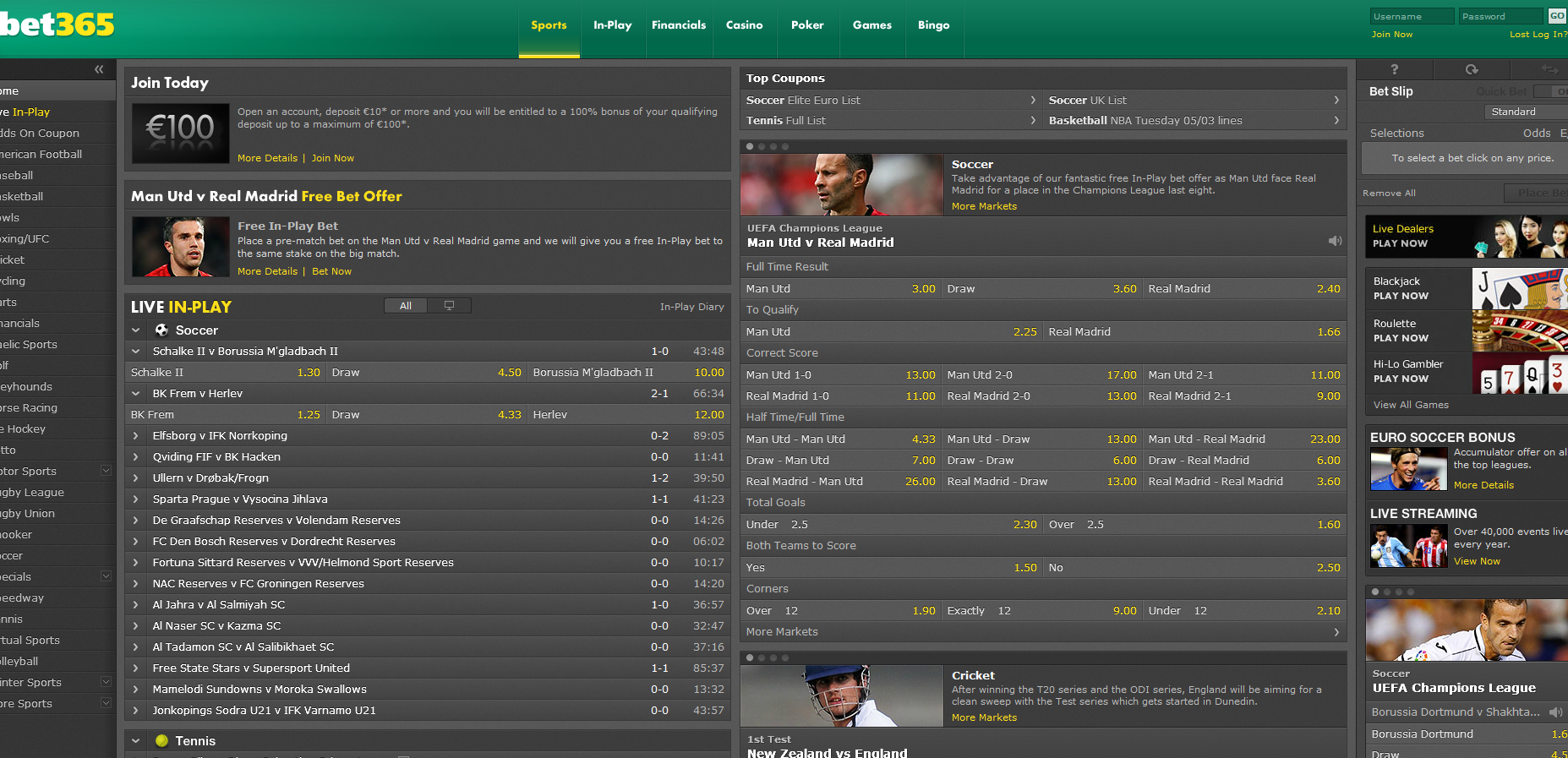1568x758 pixels.
Task: Collapse the left sidebar with double-arrow icon
Action: 99,69
